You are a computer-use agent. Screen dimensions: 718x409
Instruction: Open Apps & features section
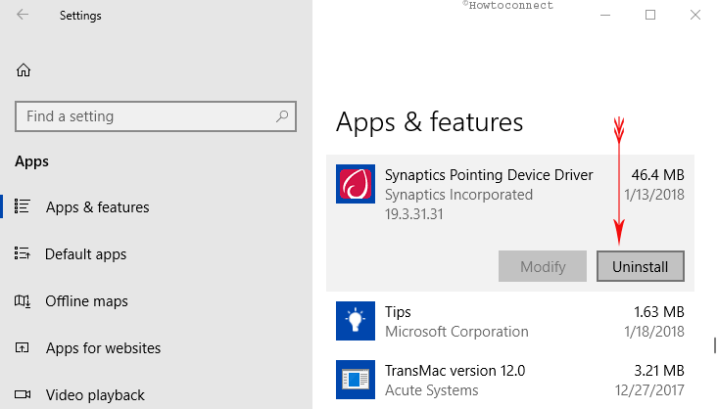(x=97, y=207)
